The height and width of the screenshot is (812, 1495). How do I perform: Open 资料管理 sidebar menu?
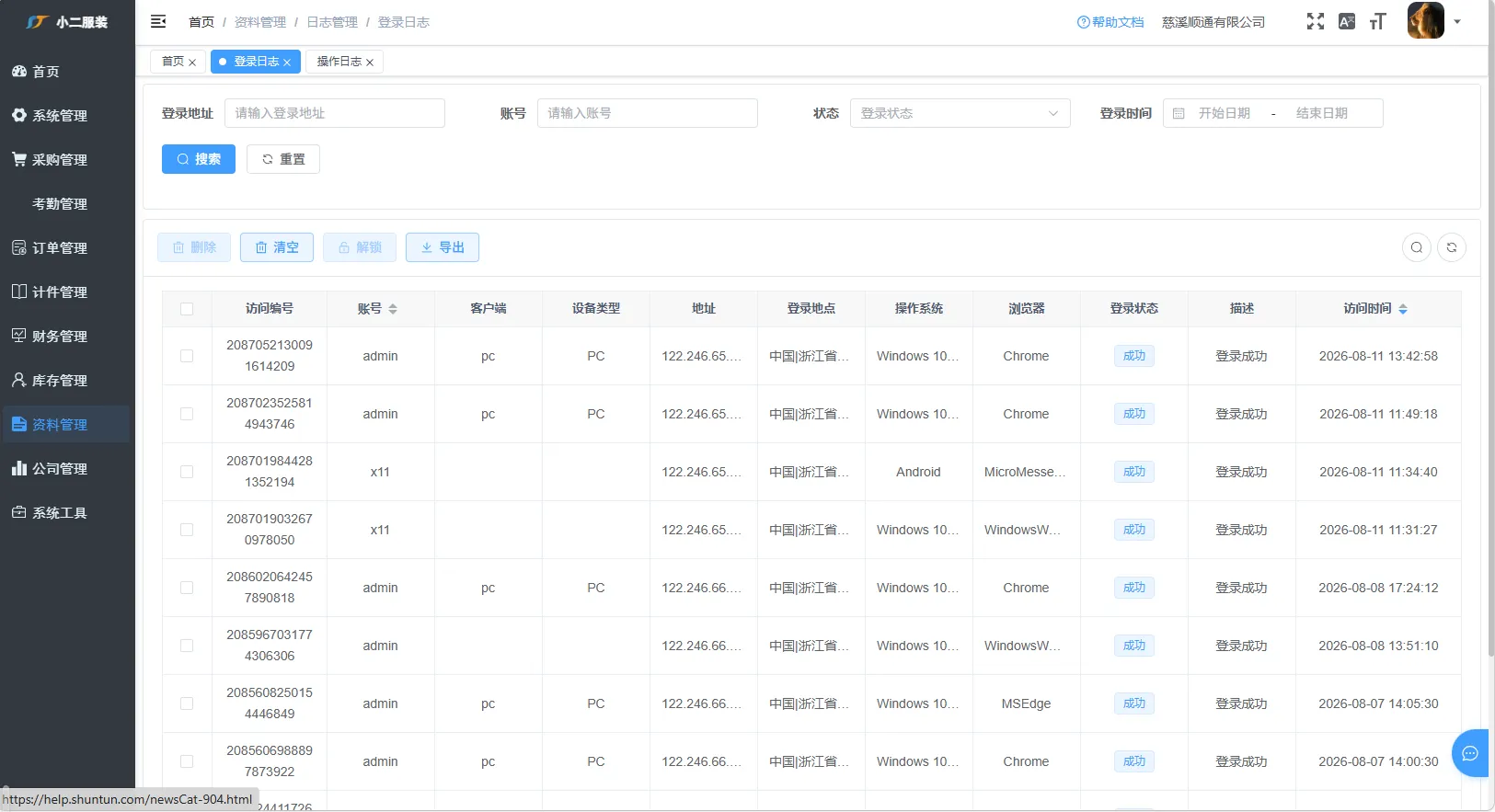pyautogui.click(x=67, y=424)
